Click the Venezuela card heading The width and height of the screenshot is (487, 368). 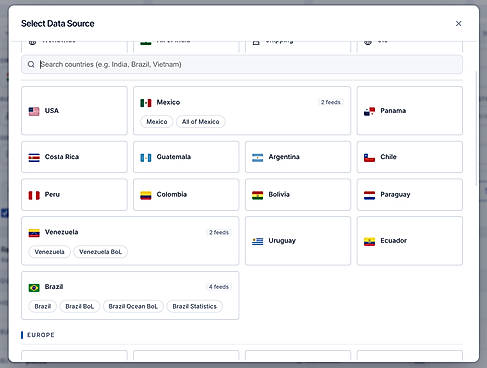coord(61,232)
